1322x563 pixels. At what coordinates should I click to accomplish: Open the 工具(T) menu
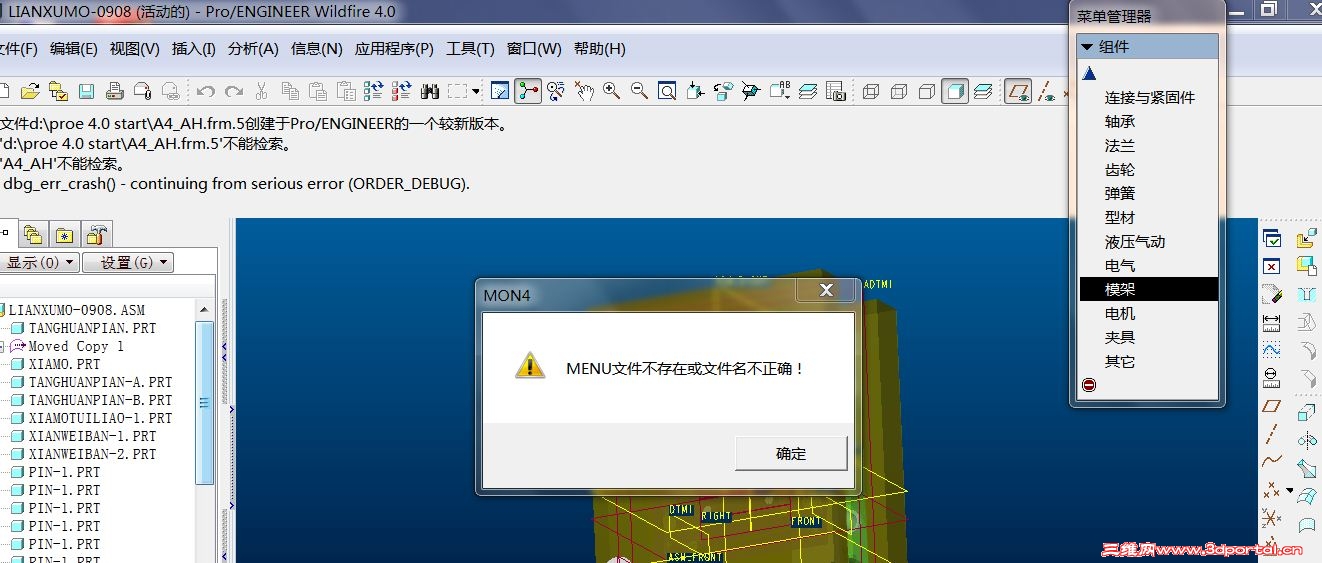coord(470,48)
